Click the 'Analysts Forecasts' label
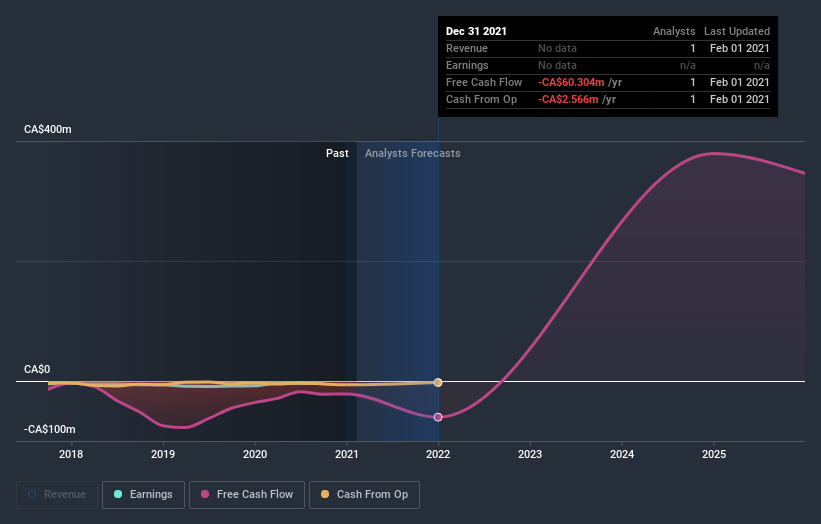 413,153
